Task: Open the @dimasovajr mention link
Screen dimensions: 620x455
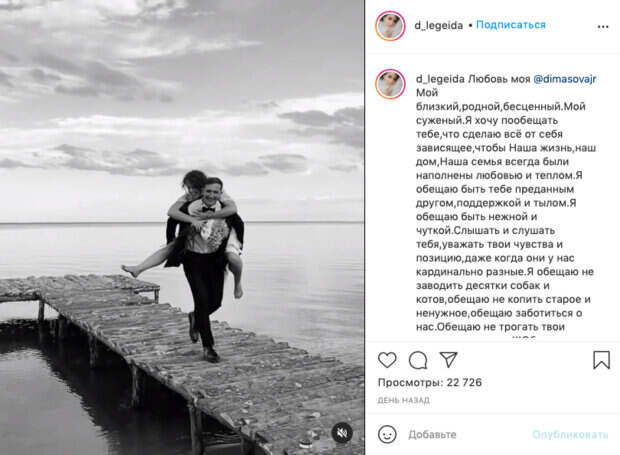Action: point(565,79)
